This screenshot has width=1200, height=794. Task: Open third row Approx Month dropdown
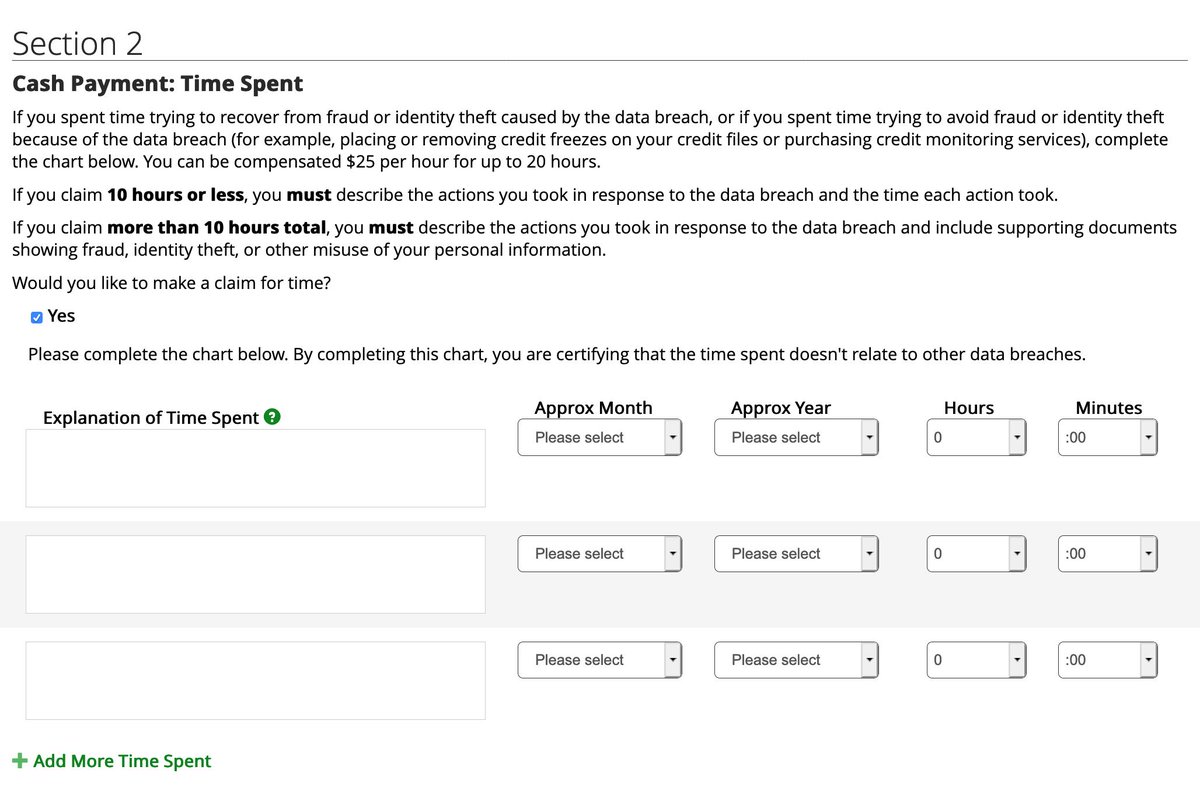point(599,660)
